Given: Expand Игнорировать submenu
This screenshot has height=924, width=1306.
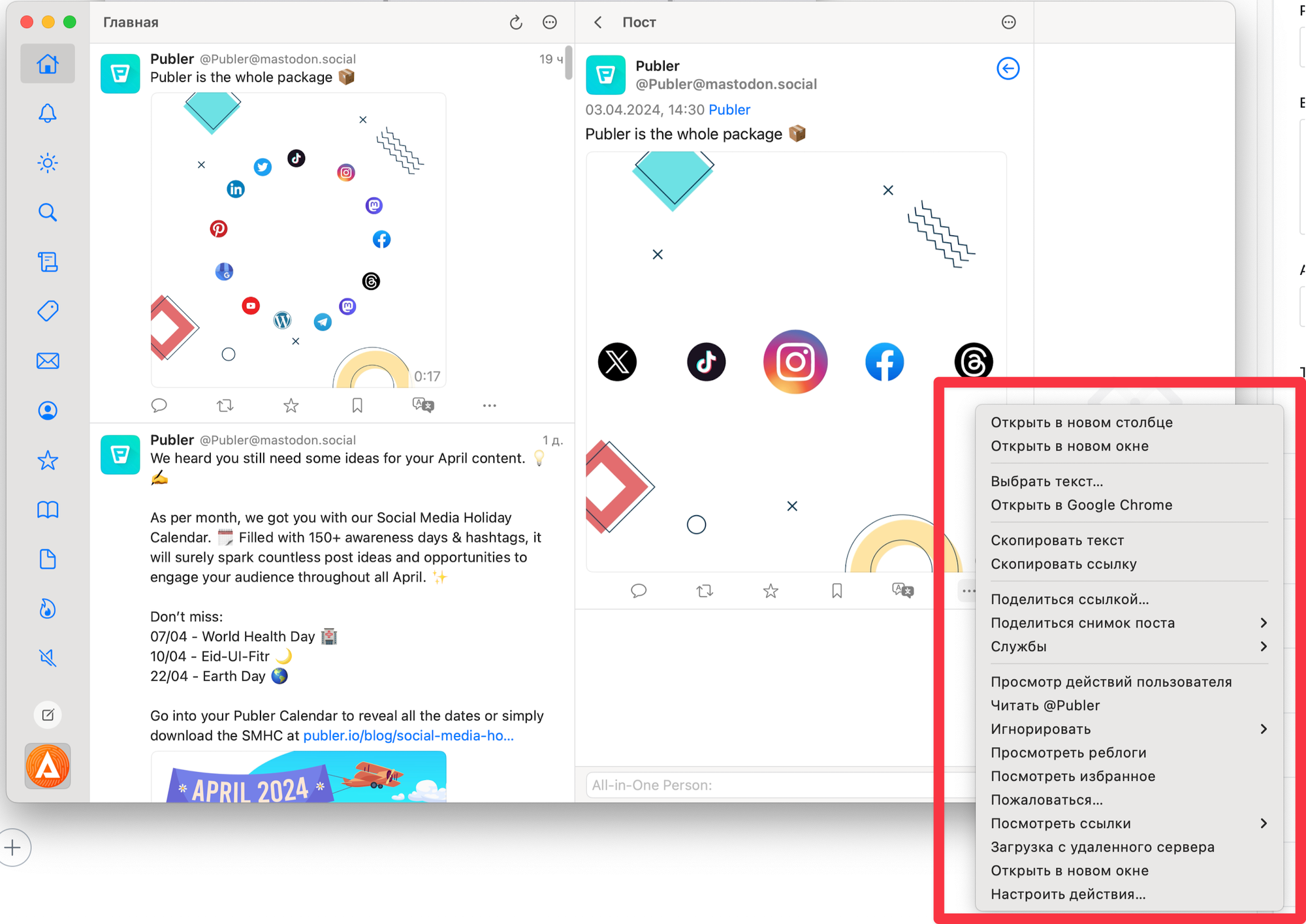Looking at the screenshot, I should coord(1129,729).
